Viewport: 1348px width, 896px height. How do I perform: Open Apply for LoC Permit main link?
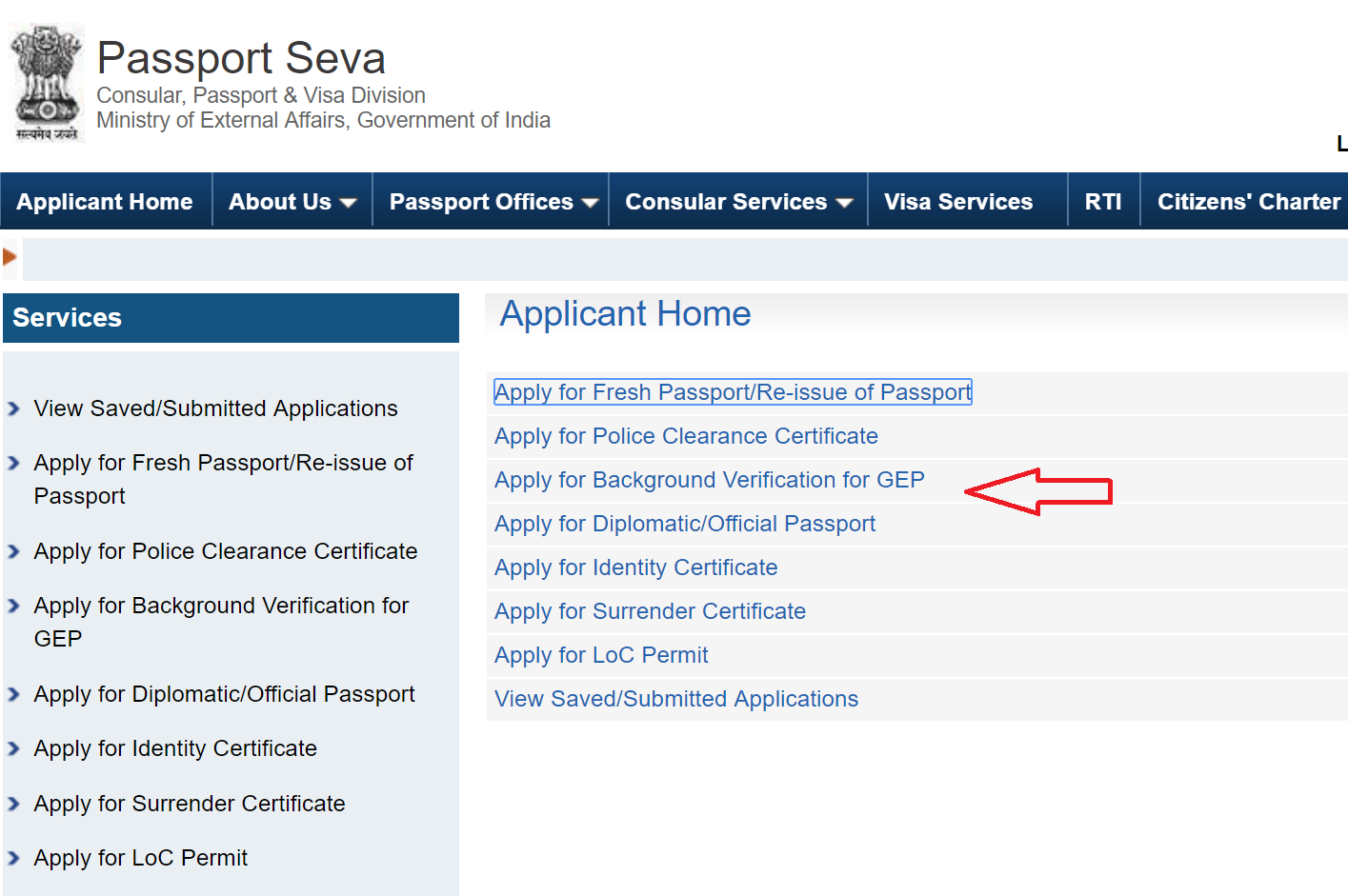[x=601, y=655]
